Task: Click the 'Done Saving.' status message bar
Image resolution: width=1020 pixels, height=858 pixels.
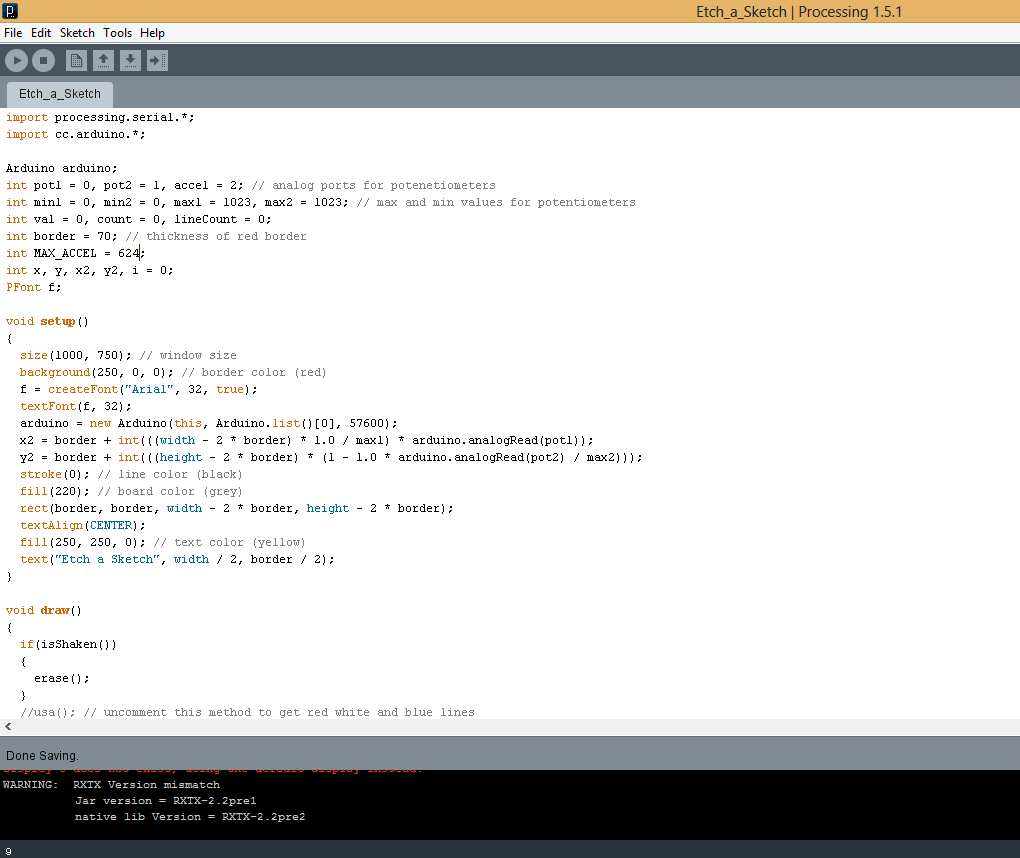Action: pos(510,755)
